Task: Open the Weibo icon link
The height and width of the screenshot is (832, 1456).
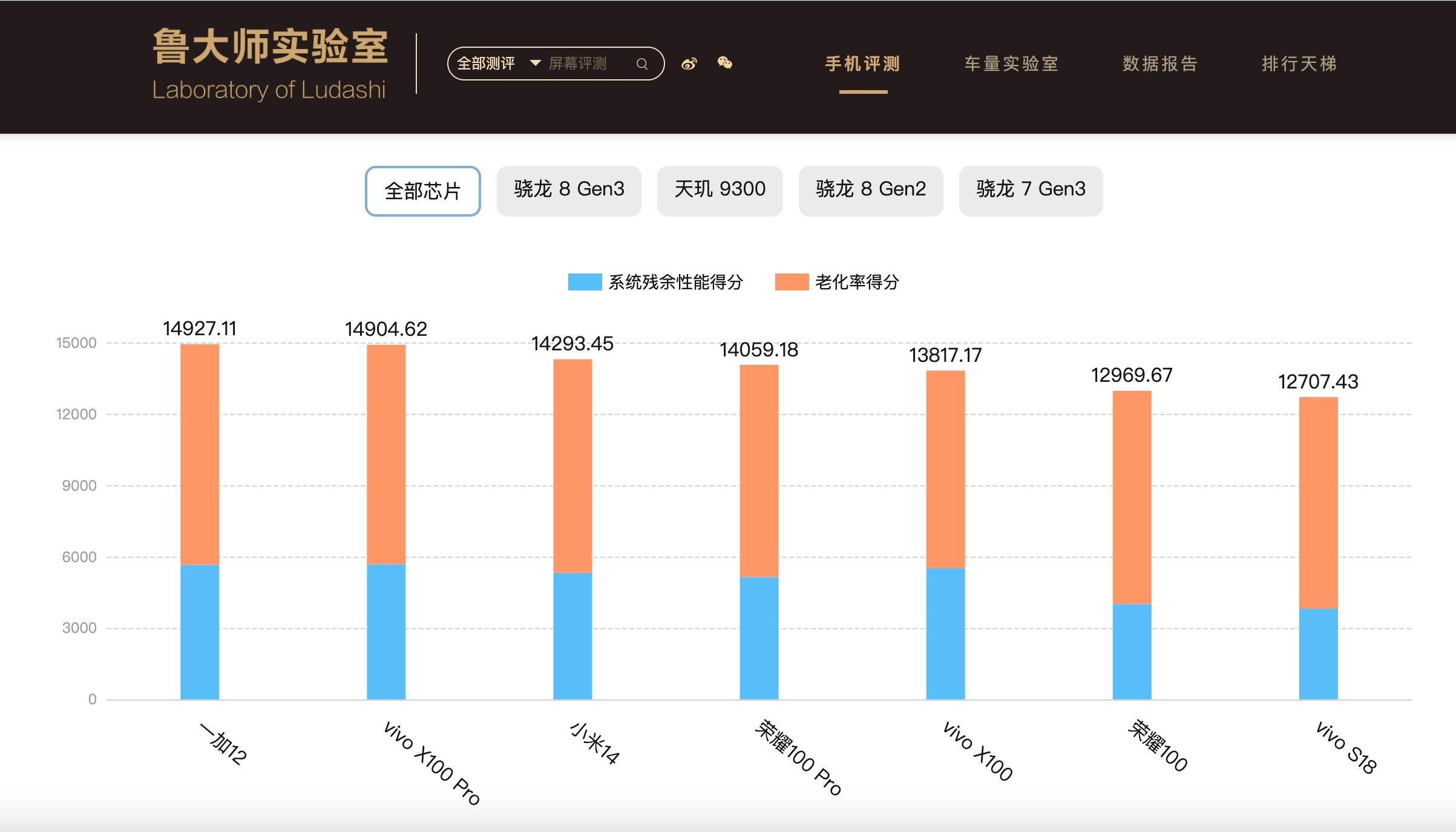Action: tap(689, 64)
